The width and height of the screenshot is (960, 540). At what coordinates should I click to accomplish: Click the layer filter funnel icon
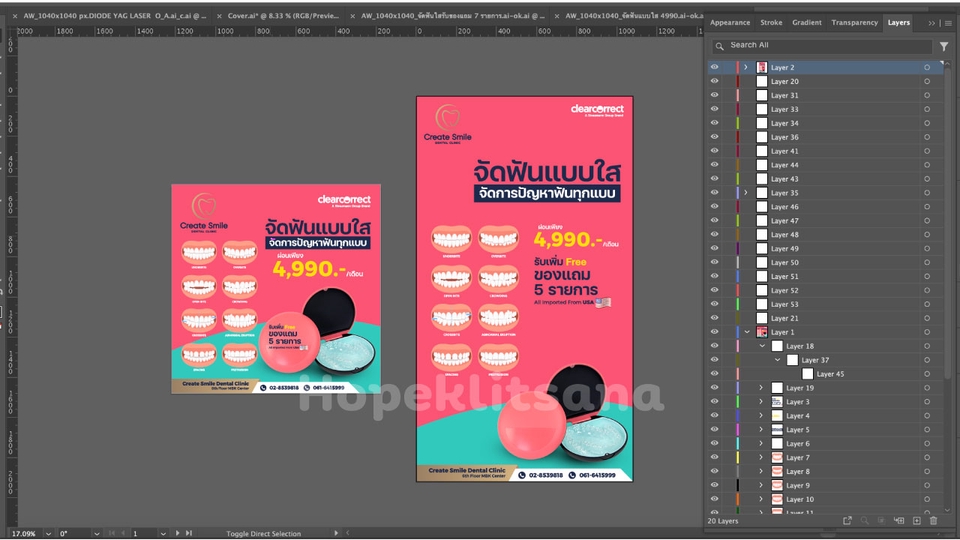pos(944,46)
